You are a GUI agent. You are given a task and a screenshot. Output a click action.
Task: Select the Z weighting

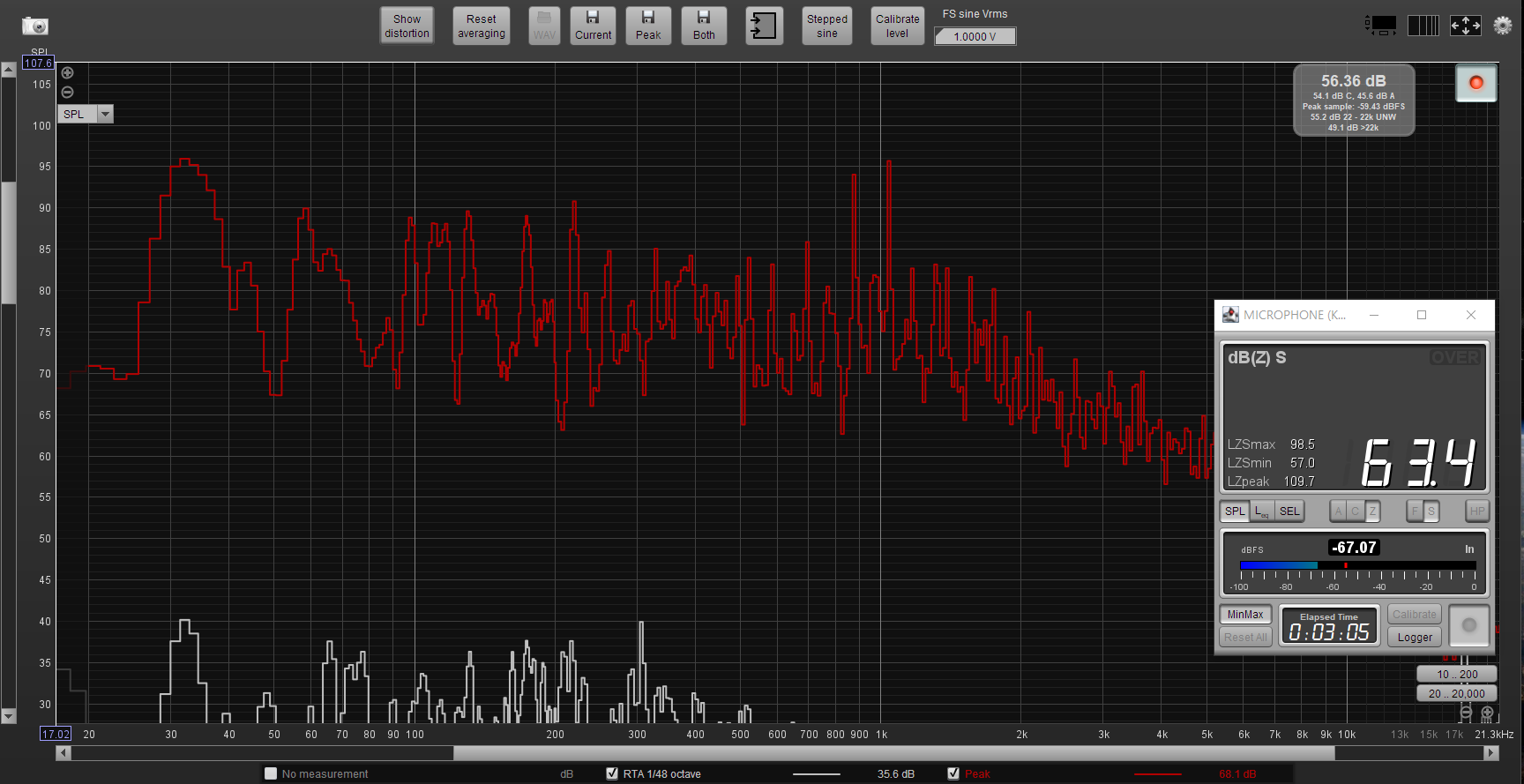pyautogui.click(x=1372, y=511)
